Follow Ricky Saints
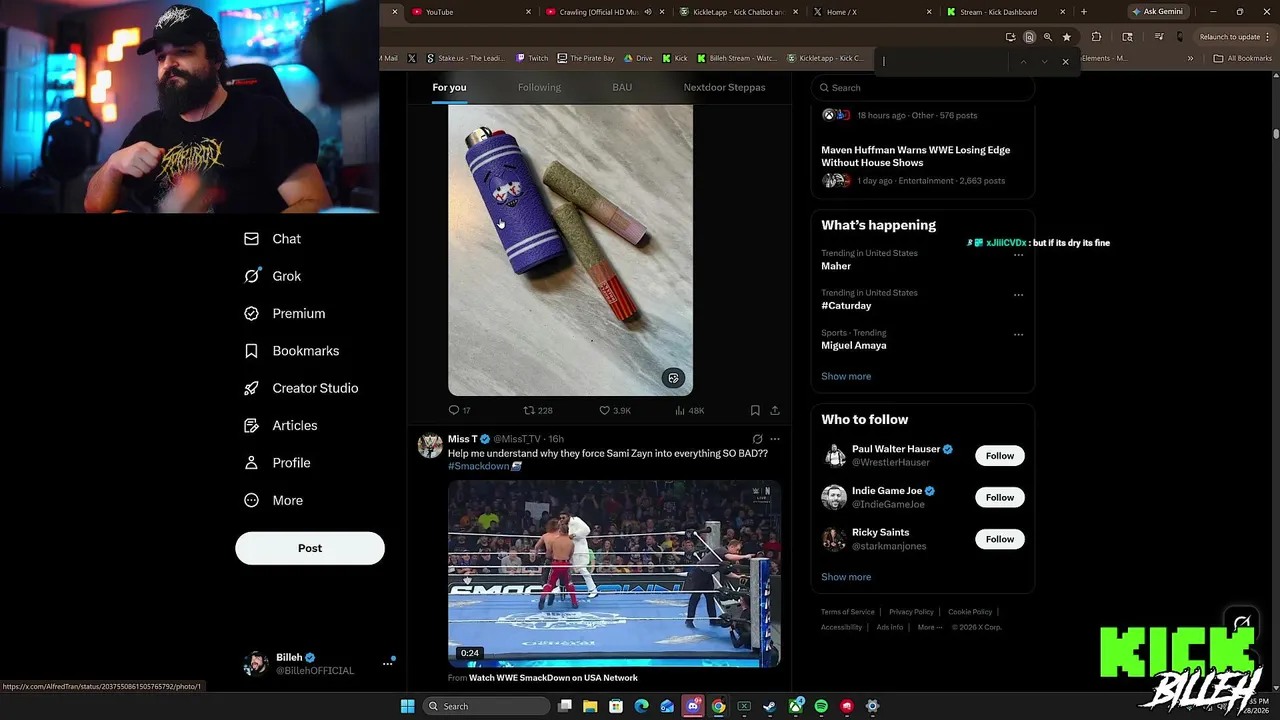This screenshot has height=720, width=1280. tap(1000, 539)
